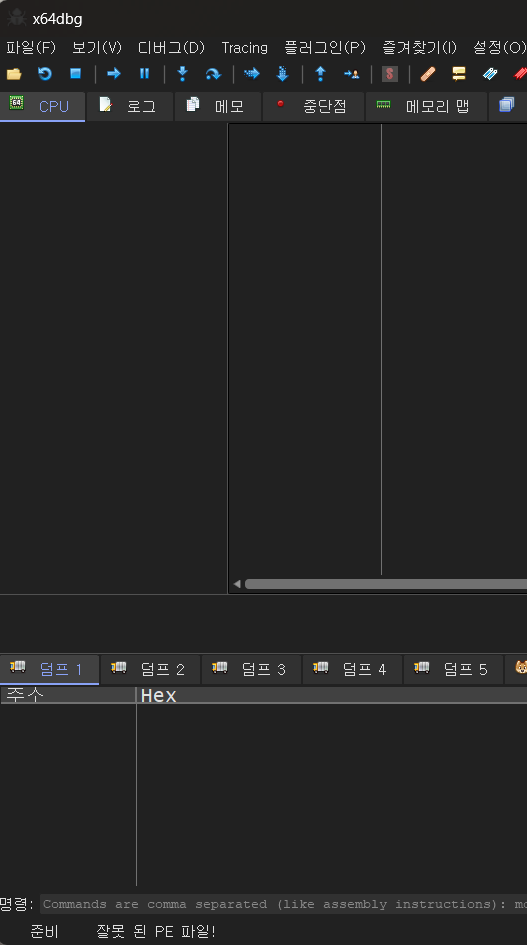Open the 디버그(D) menu

[171, 48]
